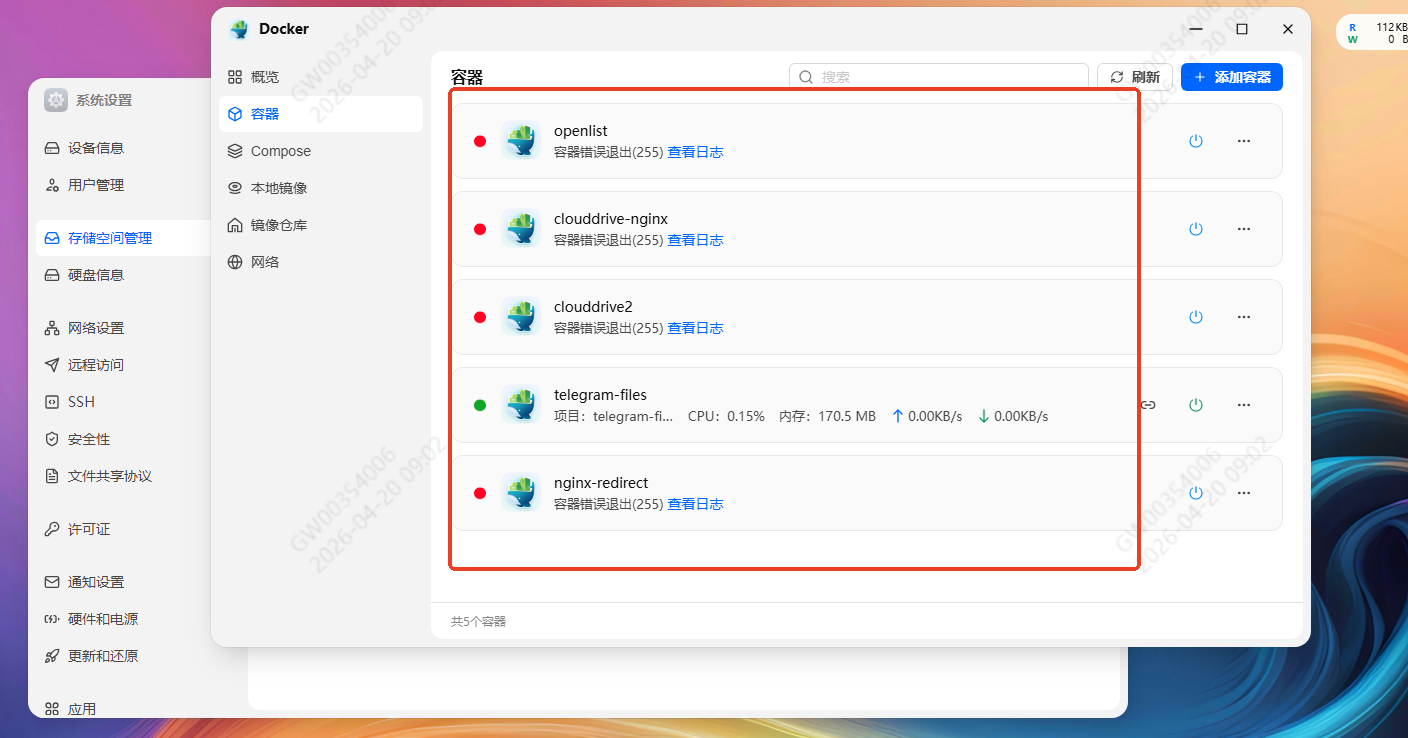Click the nginx-redirect container image icon
1408x738 pixels.
click(x=521, y=493)
